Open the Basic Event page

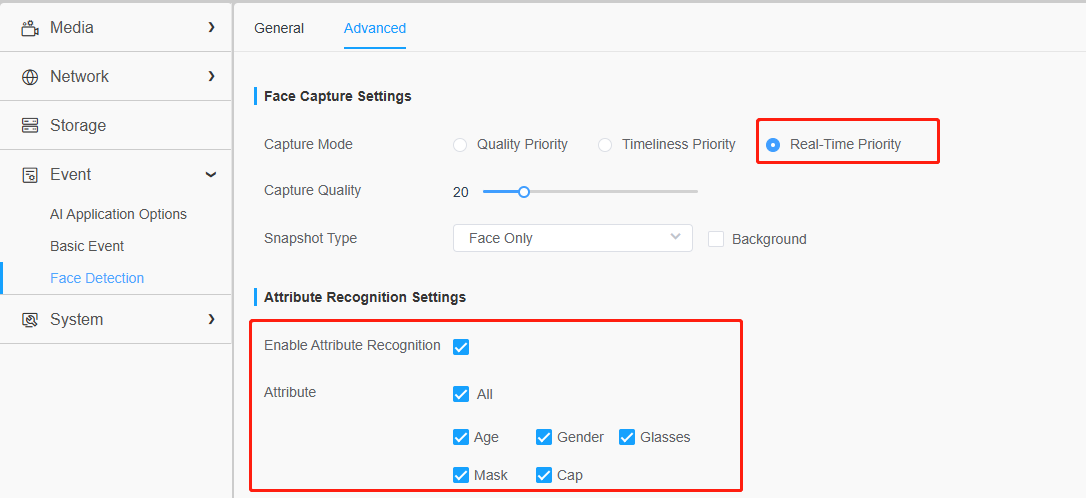coord(87,246)
